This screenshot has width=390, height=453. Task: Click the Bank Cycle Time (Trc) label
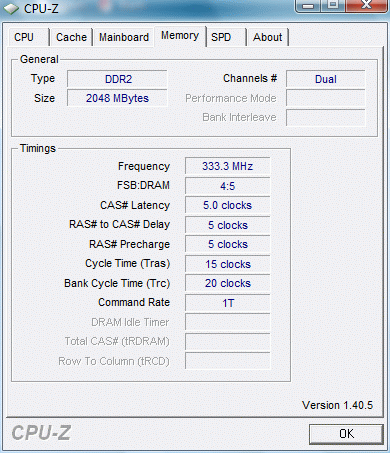coord(117,283)
